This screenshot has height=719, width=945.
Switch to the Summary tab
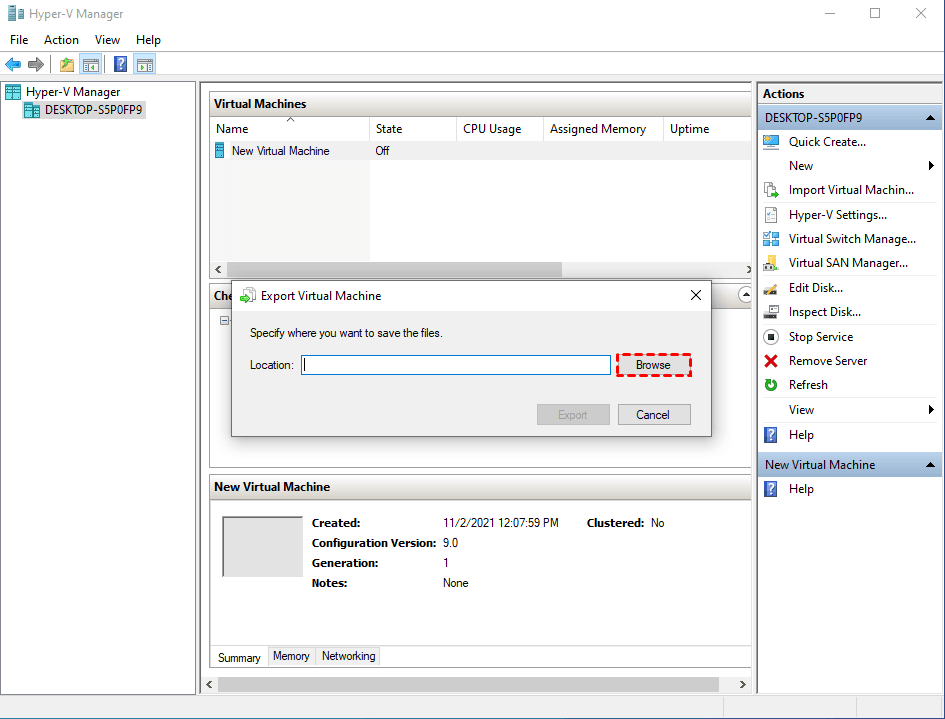coord(239,658)
